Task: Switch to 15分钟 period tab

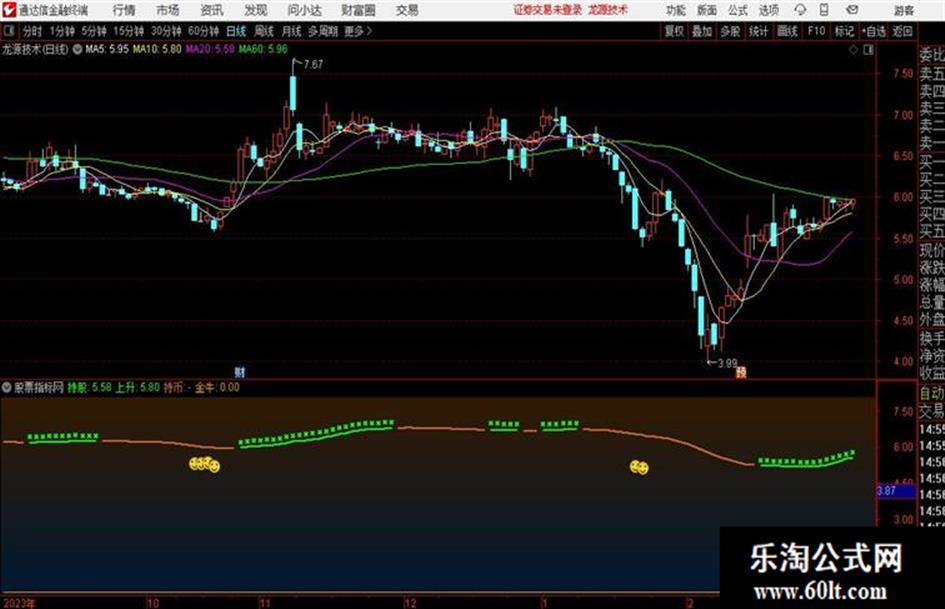Action: pyautogui.click(x=129, y=31)
